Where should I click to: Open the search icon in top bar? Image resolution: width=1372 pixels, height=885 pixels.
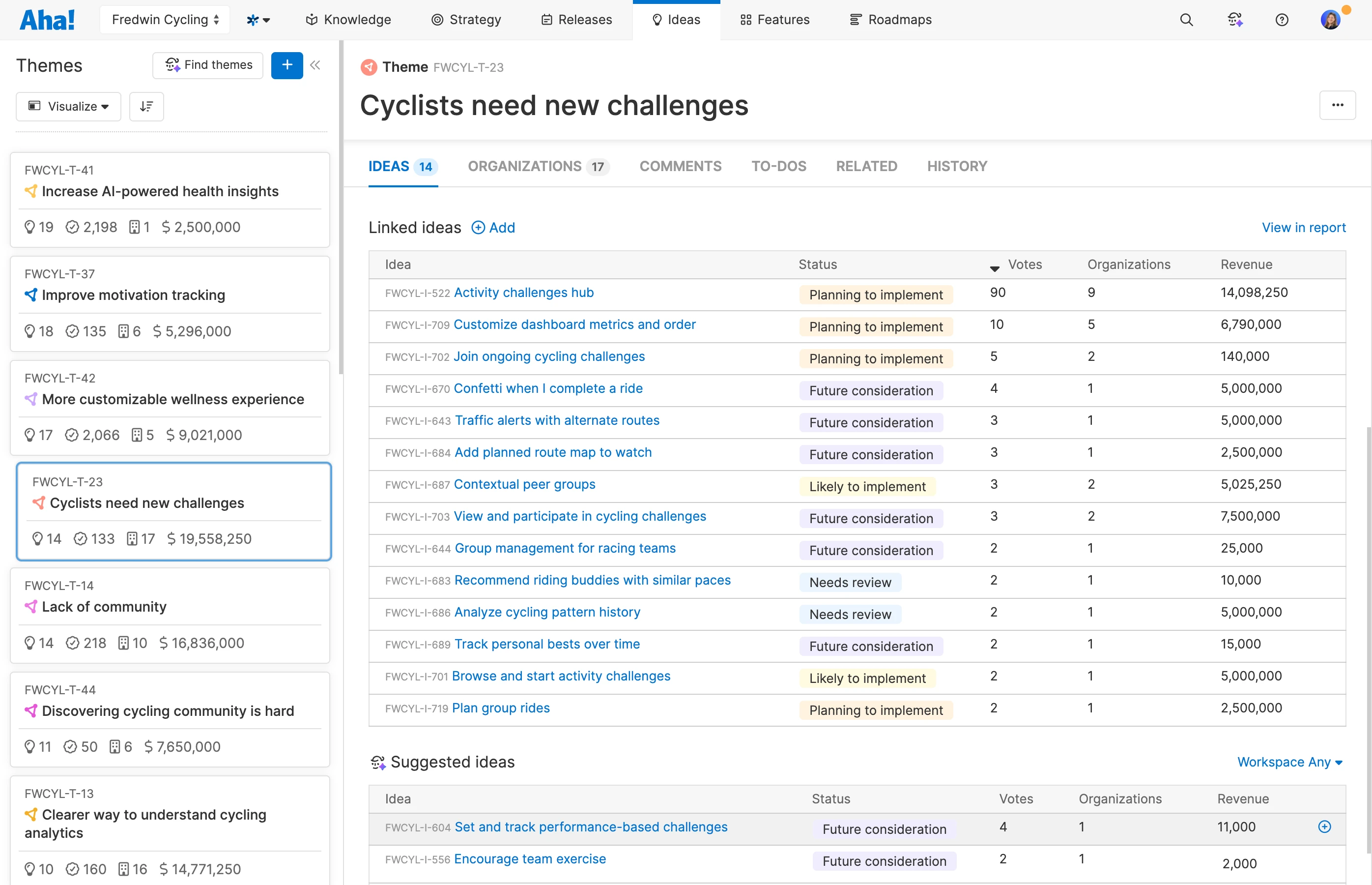(x=1186, y=20)
